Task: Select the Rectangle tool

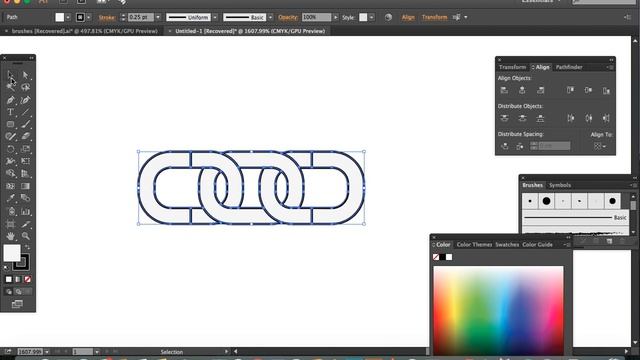Action: pyautogui.click(x=11, y=124)
